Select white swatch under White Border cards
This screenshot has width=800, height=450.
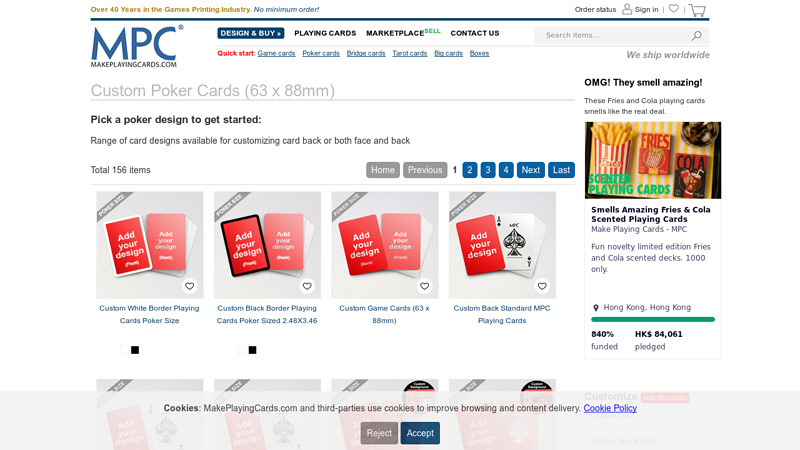point(124,350)
